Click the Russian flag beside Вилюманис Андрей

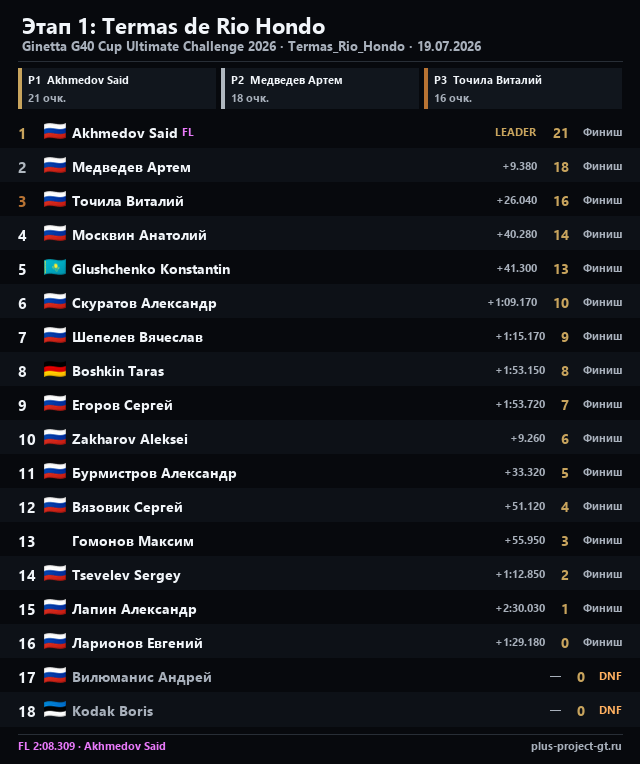click(x=55, y=676)
